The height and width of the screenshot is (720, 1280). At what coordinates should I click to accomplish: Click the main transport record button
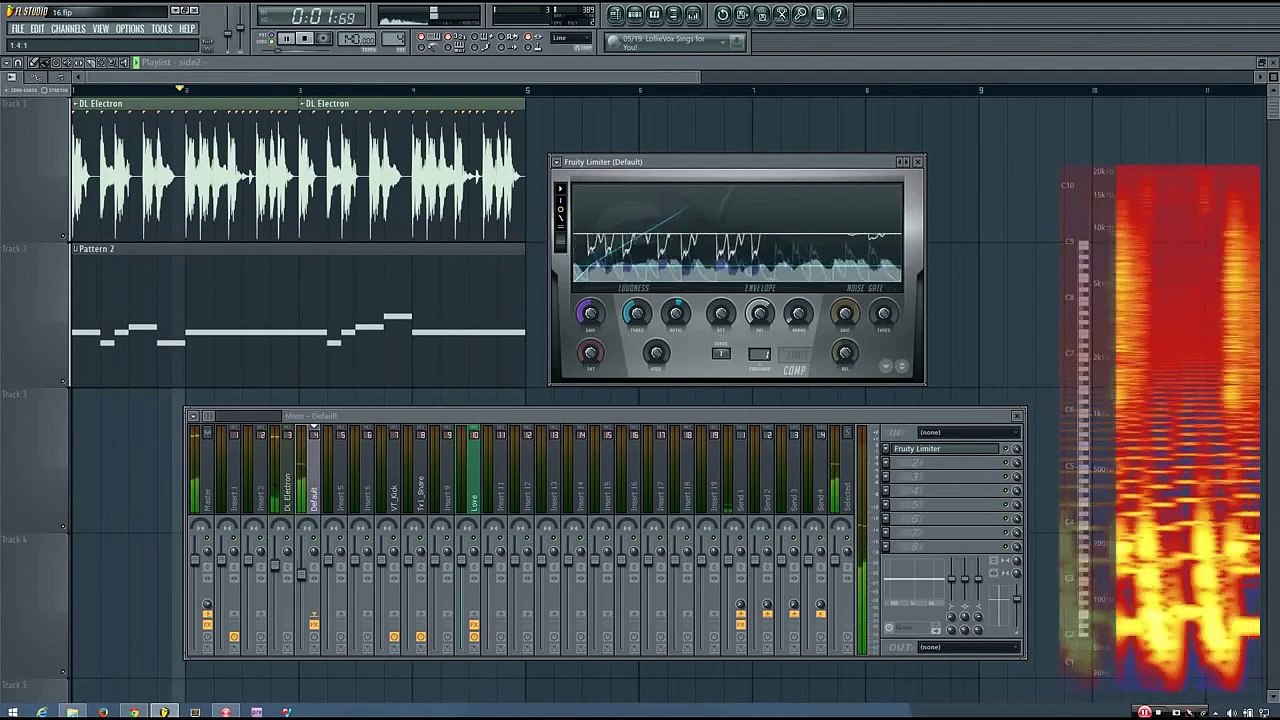point(323,38)
